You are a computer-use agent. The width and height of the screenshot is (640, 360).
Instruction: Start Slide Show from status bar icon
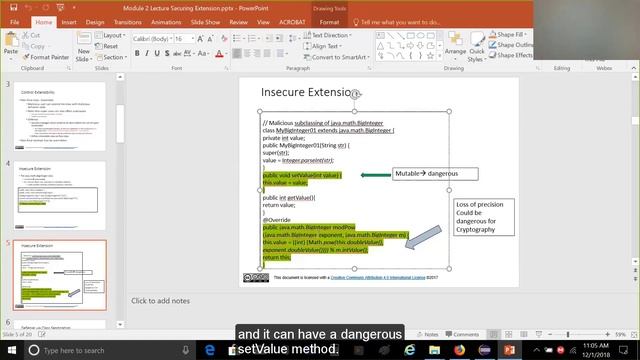click(539, 334)
